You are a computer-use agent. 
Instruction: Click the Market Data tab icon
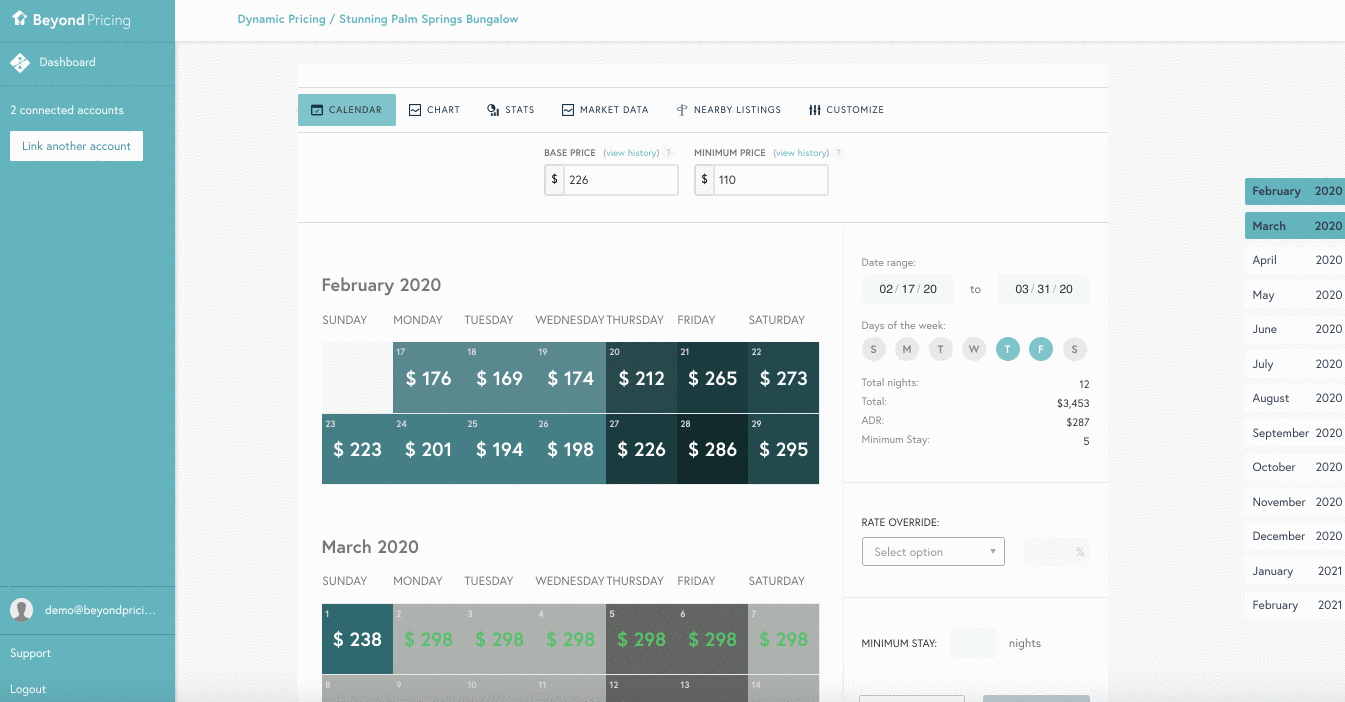click(568, 110)
